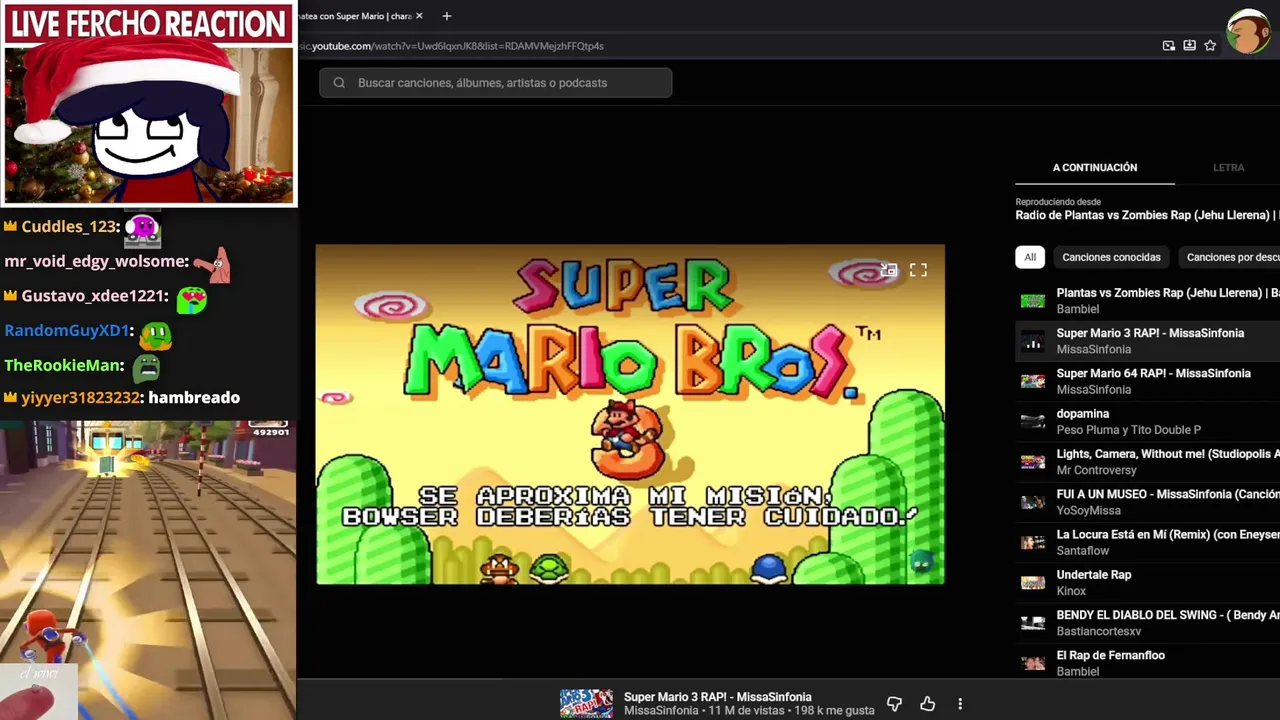Click the Super Mario Bros 3 video player
This screenshot has height=720, width=1280.
(630, 414)
